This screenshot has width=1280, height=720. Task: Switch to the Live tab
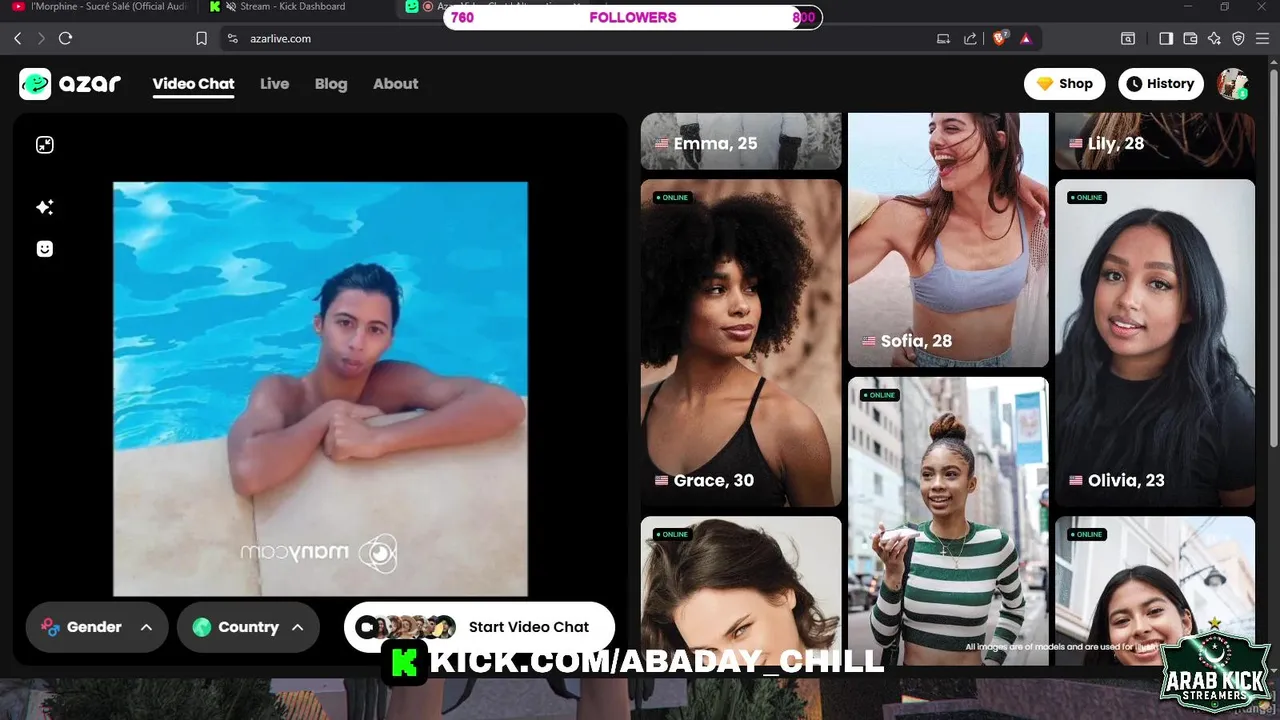click(274, 84)
